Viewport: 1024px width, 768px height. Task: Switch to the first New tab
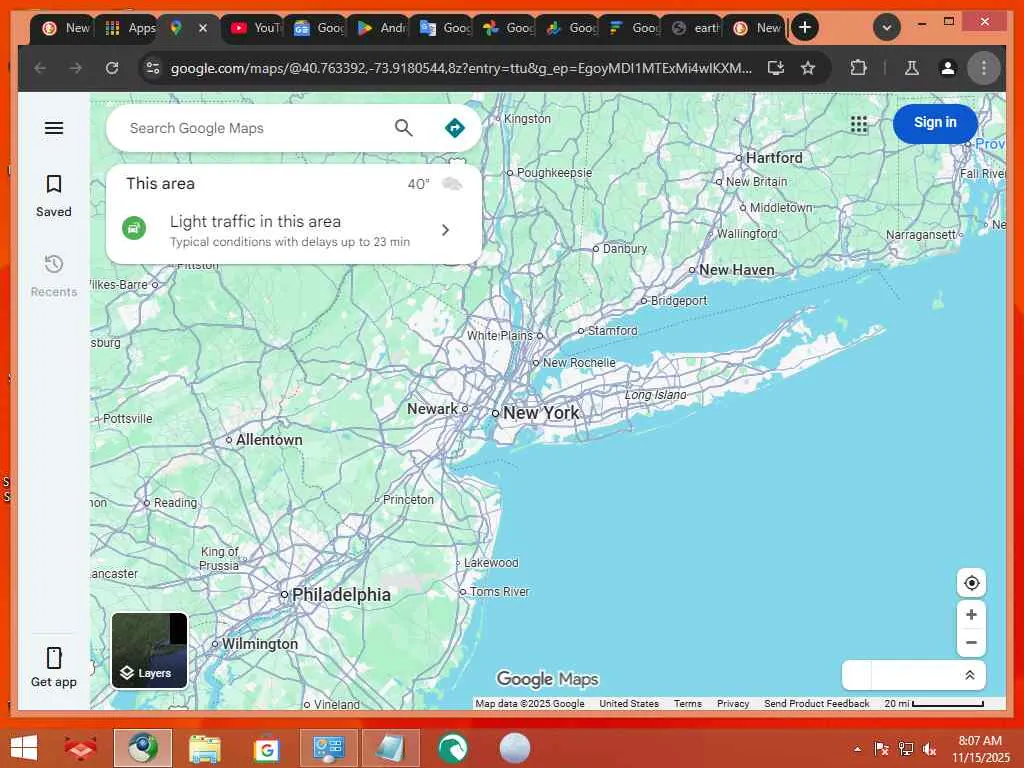65,28
